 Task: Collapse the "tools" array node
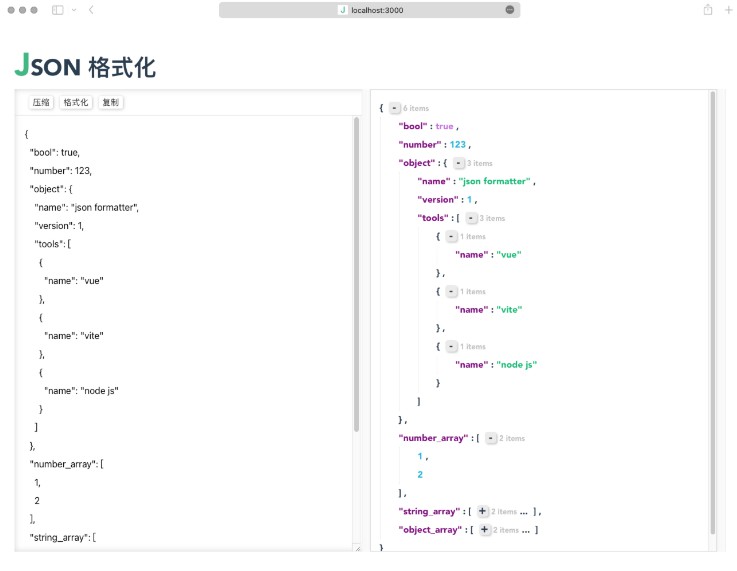[471, 218]
